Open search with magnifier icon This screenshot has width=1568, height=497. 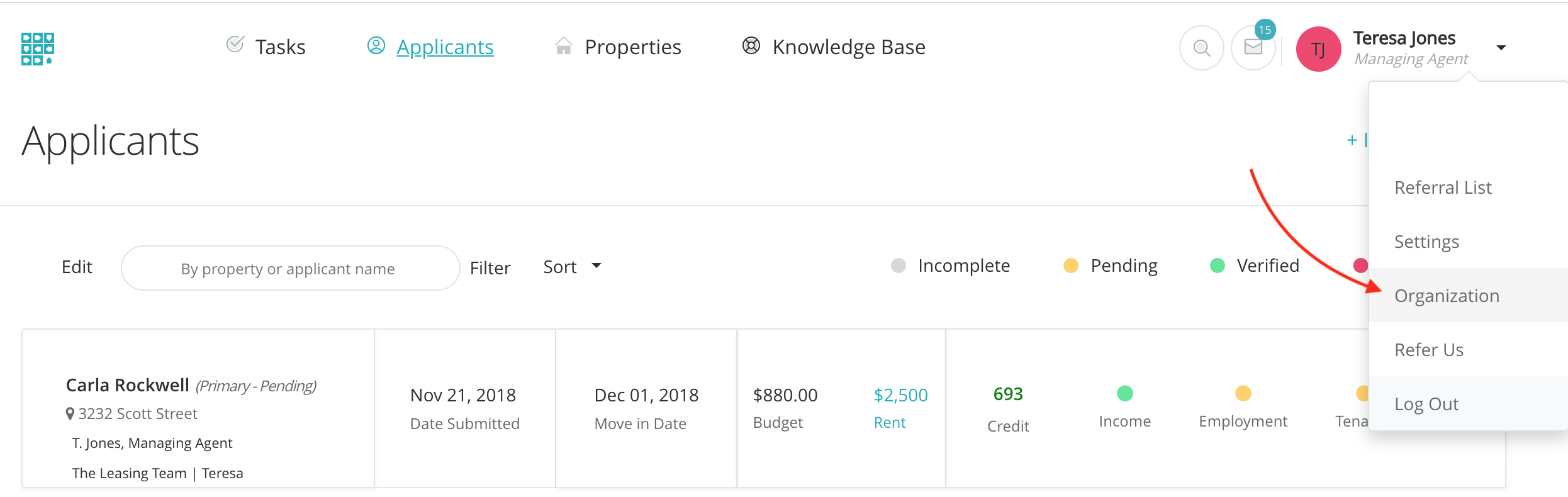1201,48
